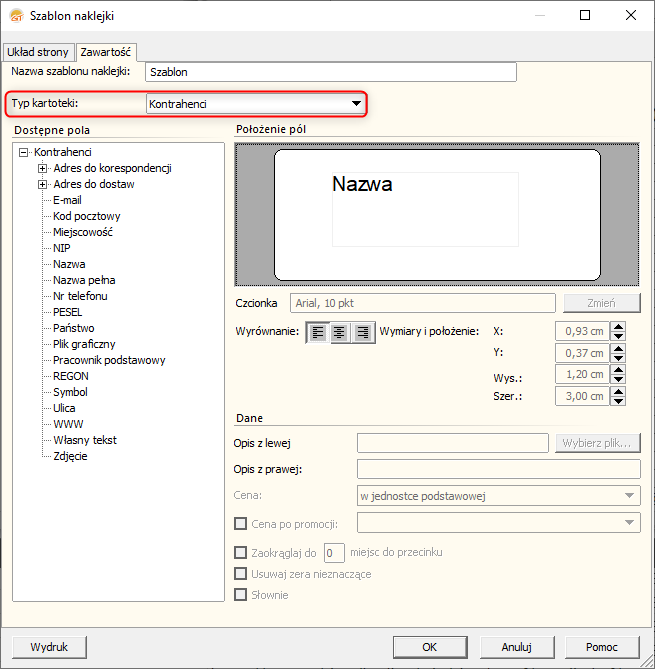Switch to the Układ strony tab

tap(38, 52)
